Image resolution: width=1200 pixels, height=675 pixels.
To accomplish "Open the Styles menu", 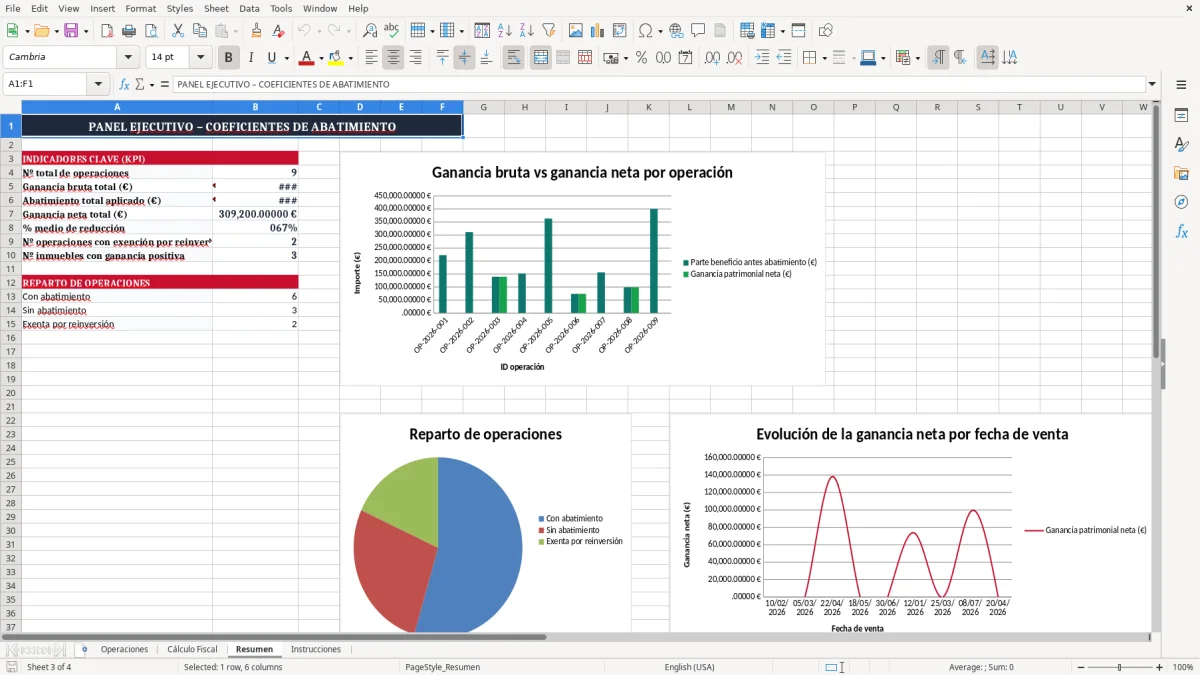I will click(x=180, y=8).
